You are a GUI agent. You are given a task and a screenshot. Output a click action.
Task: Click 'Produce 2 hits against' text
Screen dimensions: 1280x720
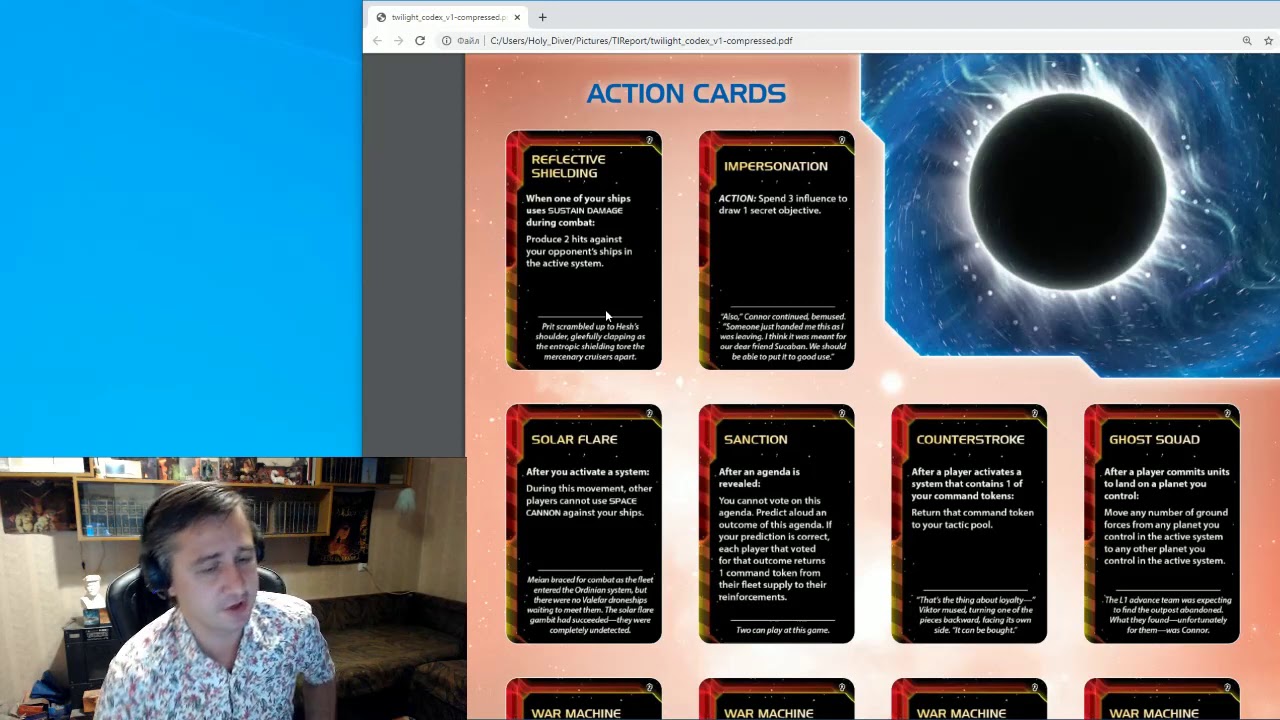click(574, 239)
